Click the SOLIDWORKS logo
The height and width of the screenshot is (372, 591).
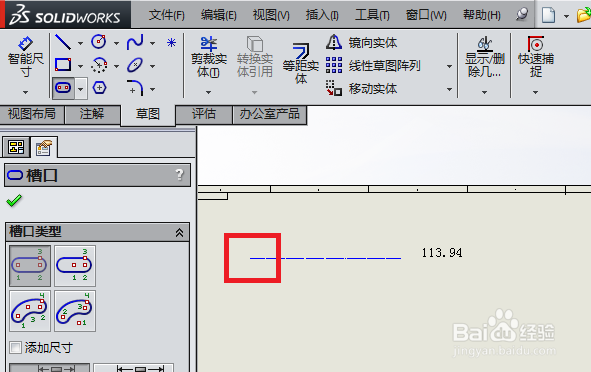coord(65,15)
